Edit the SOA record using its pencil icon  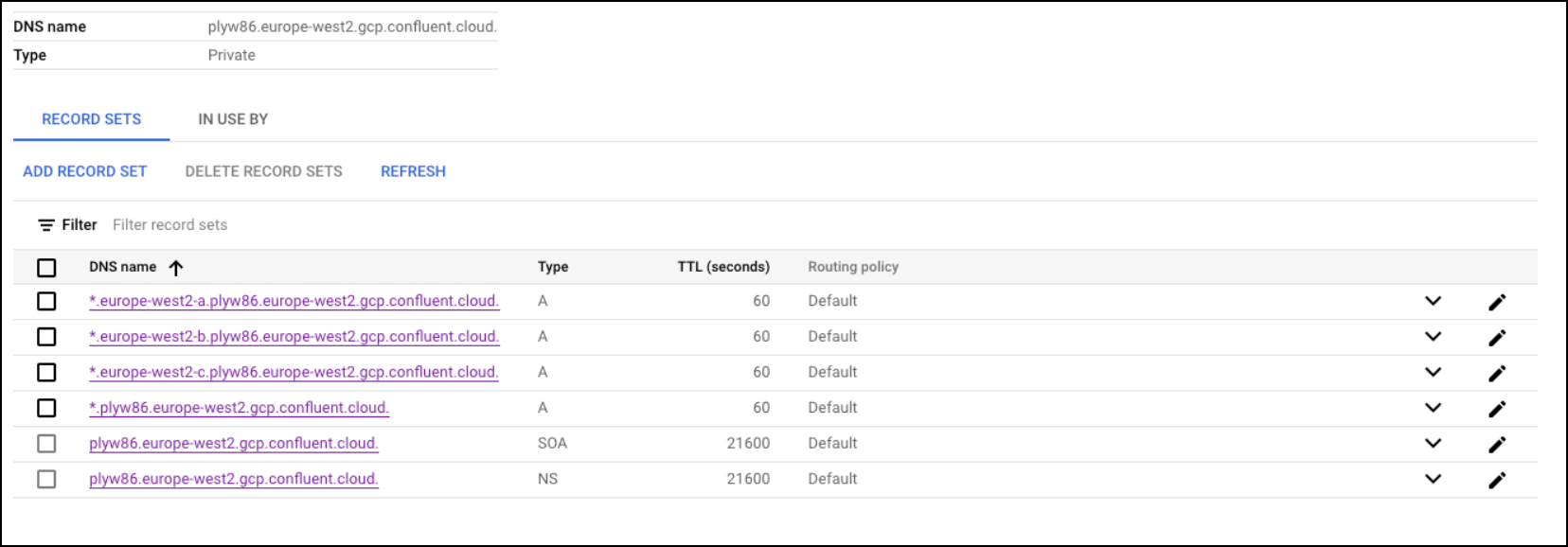click(1499, 443)
